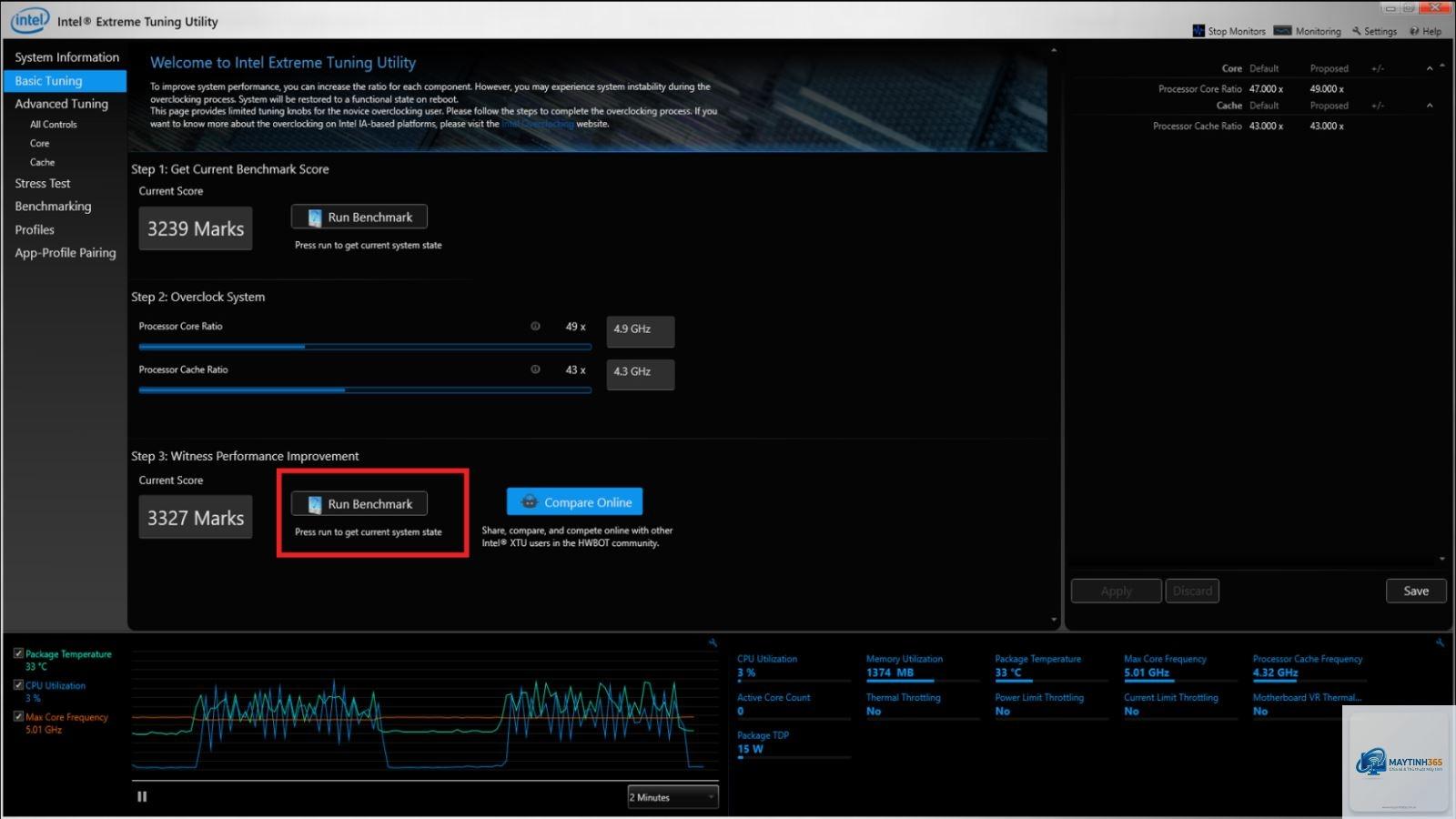Select All Controls under Advanced Tuning

(53, 125)
